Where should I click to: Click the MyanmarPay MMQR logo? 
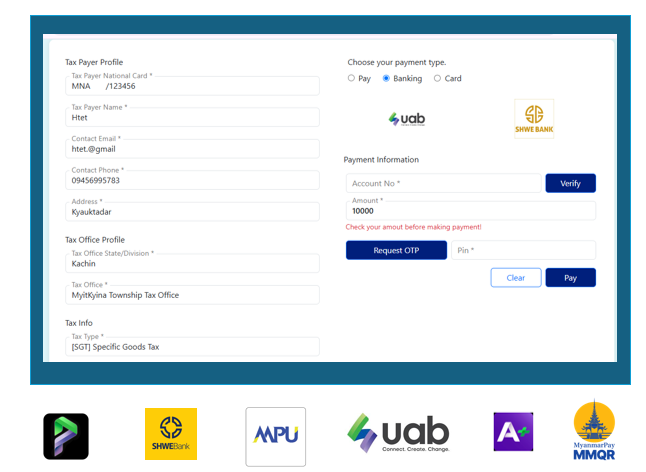(593, 431)
